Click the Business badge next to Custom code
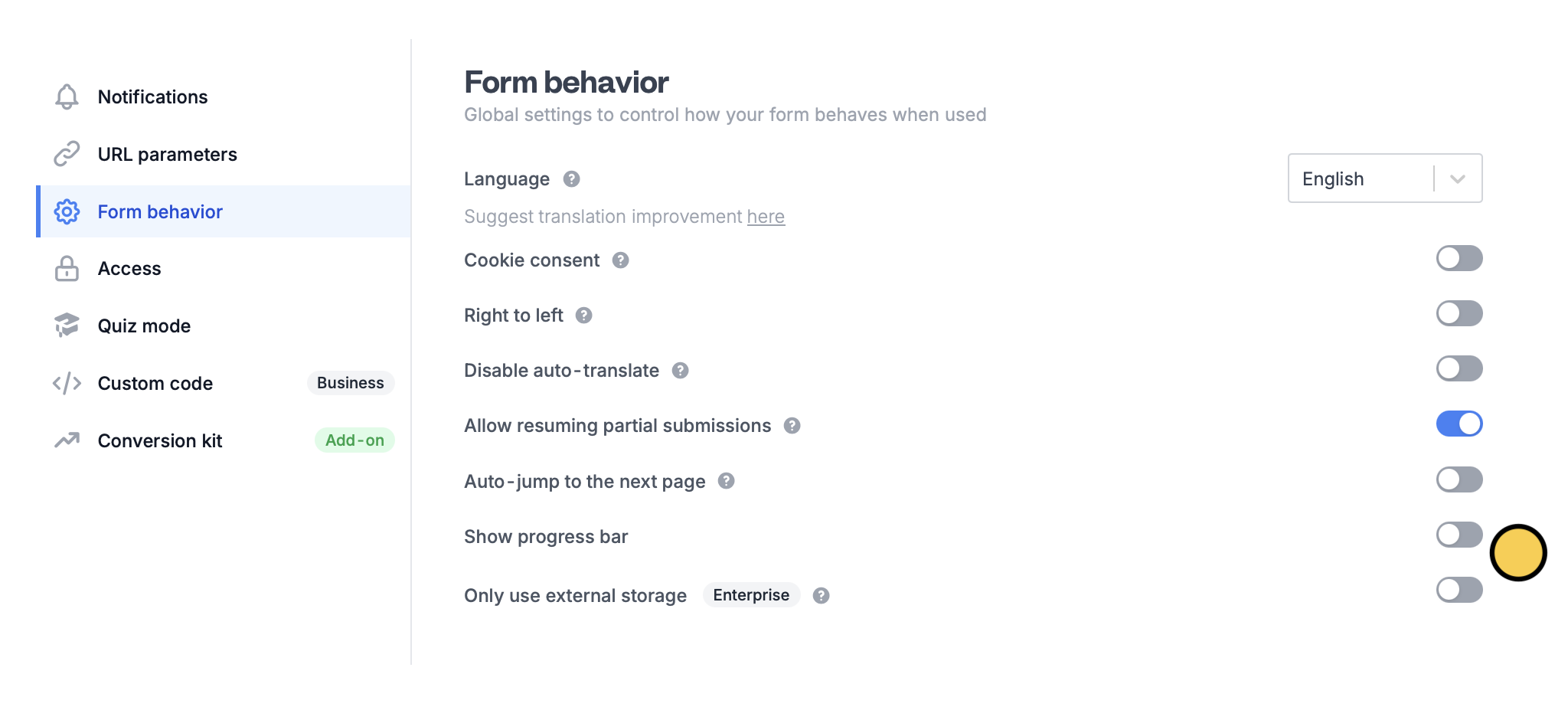The width and height of the screenshot is (1568, 710). click(x=351, y=383)
